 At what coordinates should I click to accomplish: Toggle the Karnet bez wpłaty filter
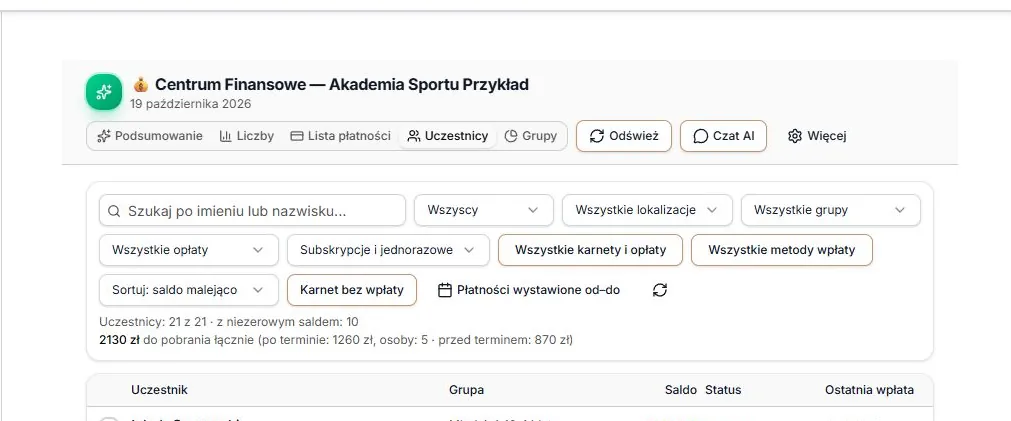click(x=352, y=290)
